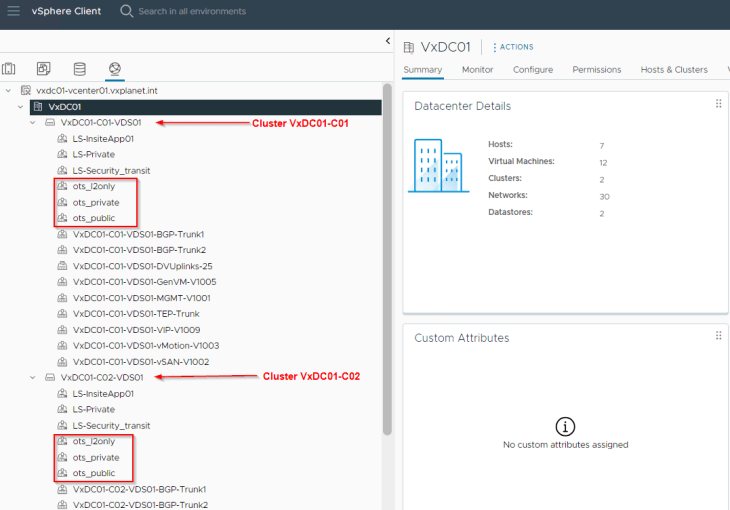Click the portgroup icon for VxDC01-C01-VDS01-DVUplinks-25

(x=62, y=266)
